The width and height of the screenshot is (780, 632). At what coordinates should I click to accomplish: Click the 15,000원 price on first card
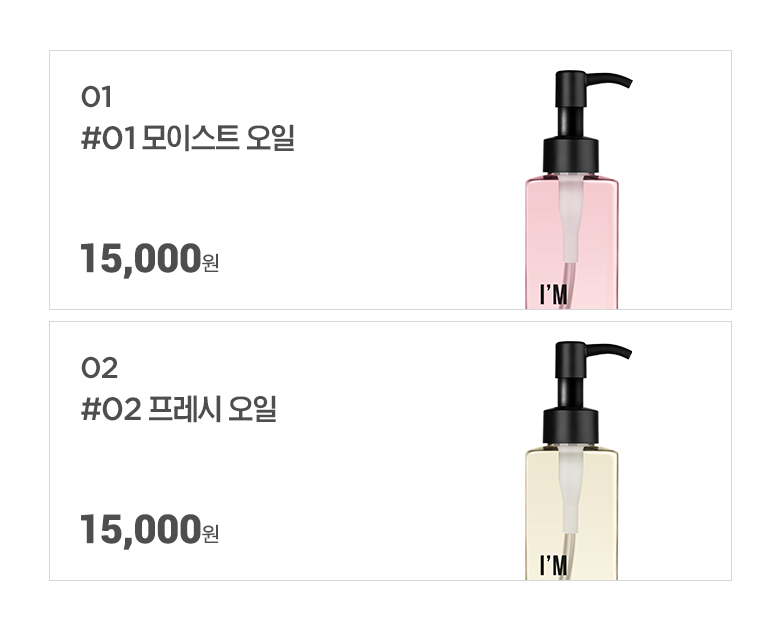150,258
